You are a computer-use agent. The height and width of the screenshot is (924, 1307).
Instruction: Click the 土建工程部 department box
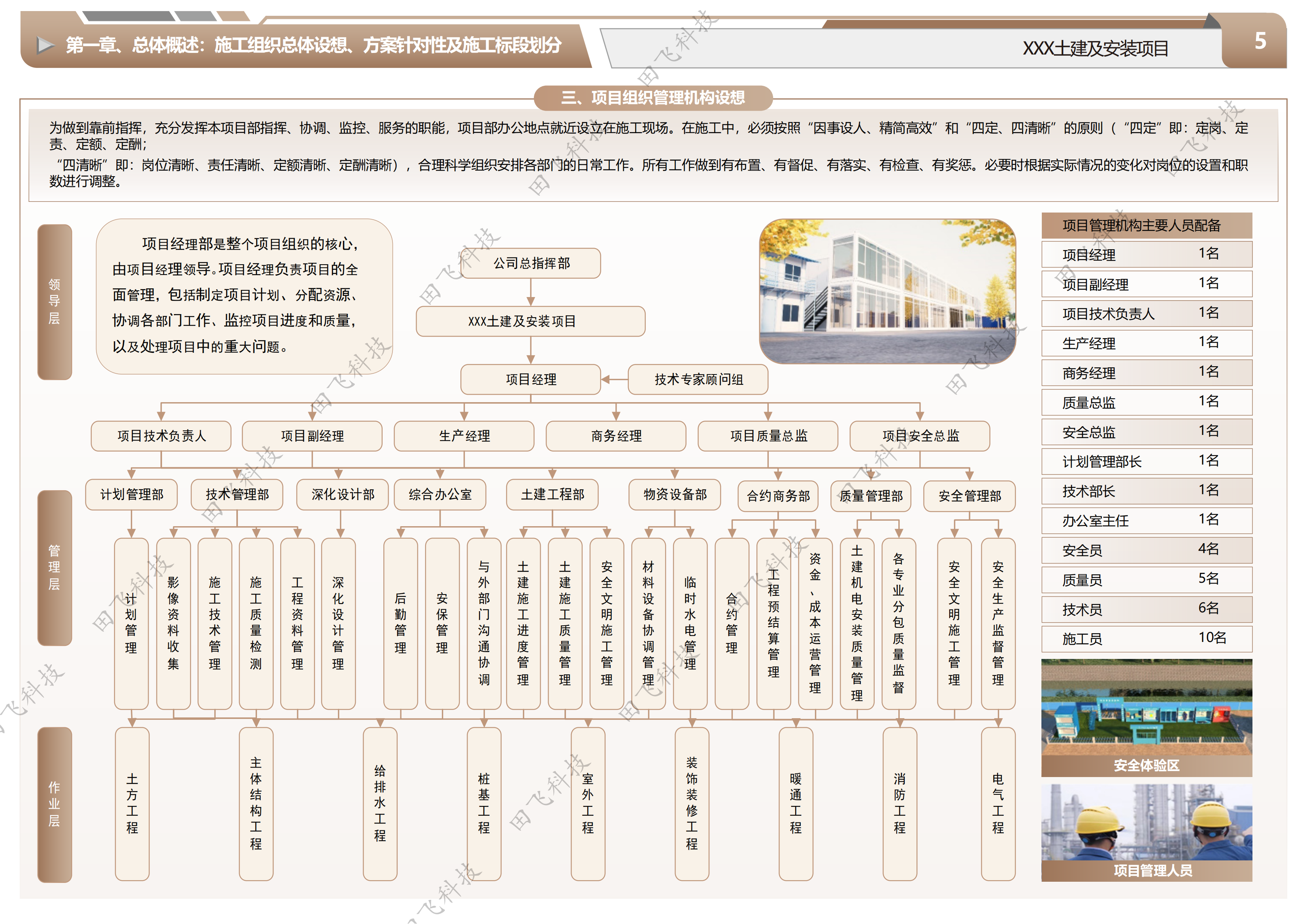point(552,495)
